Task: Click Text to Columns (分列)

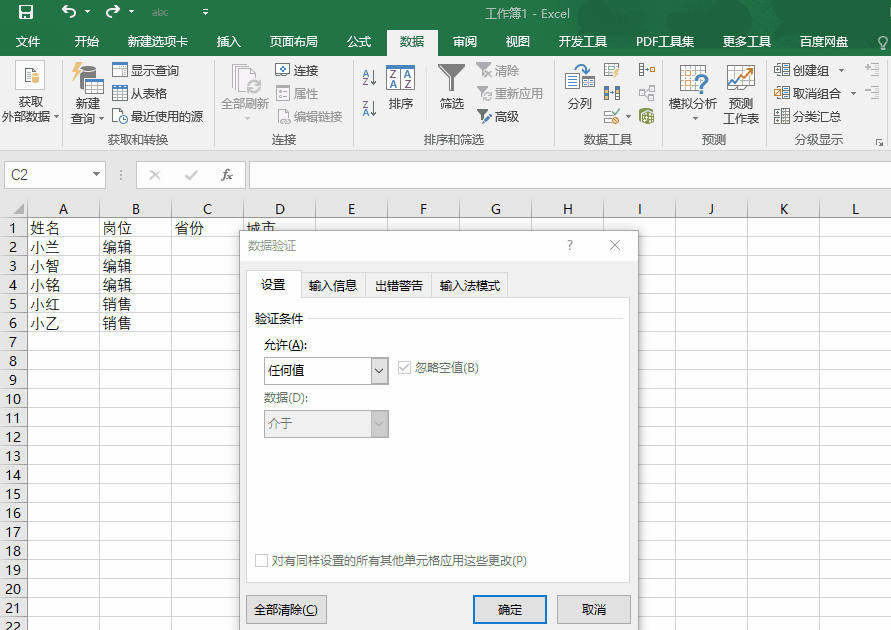Action: (580, 87)
